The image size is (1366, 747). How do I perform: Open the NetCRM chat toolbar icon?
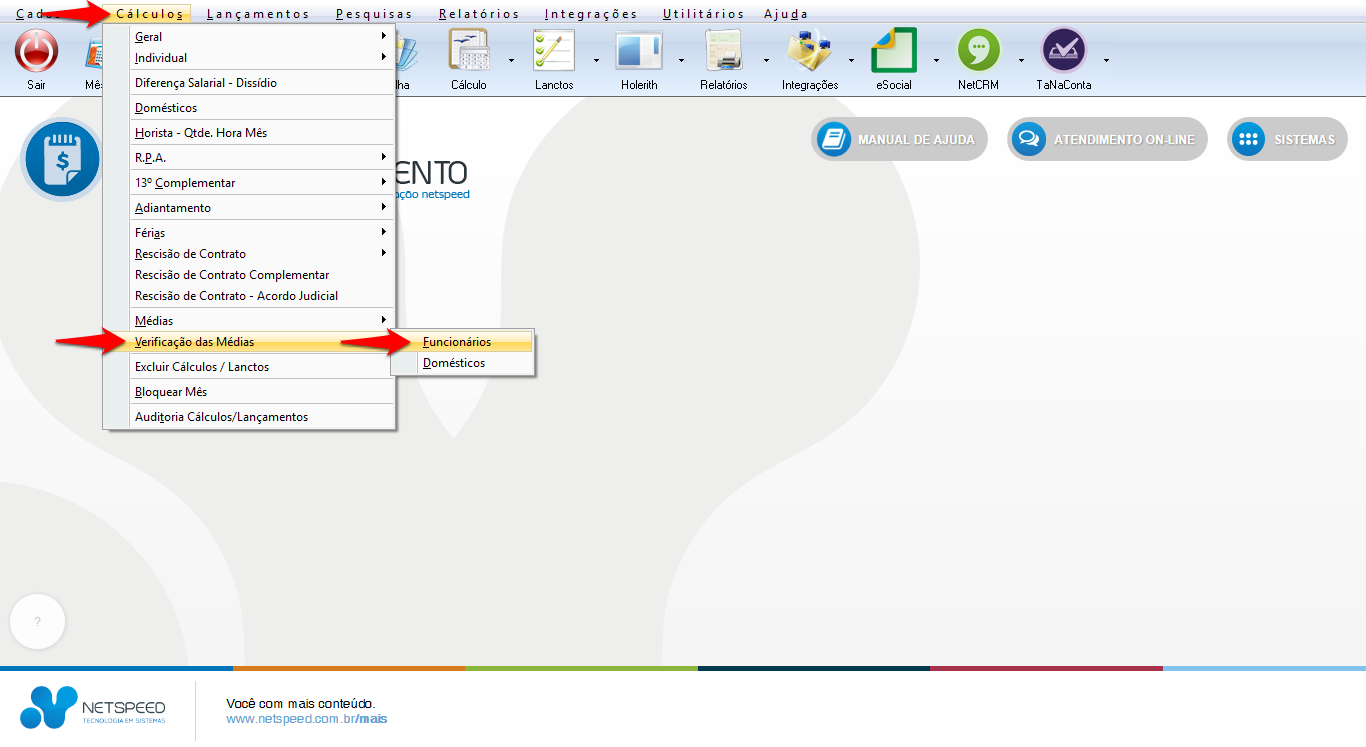coord(979,50)
